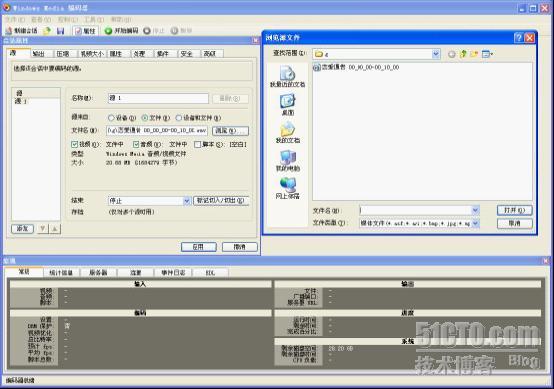Open the At end (结束) action dropdown
Viewport: 554px width, 389px height.
click(x=187, y=201)
